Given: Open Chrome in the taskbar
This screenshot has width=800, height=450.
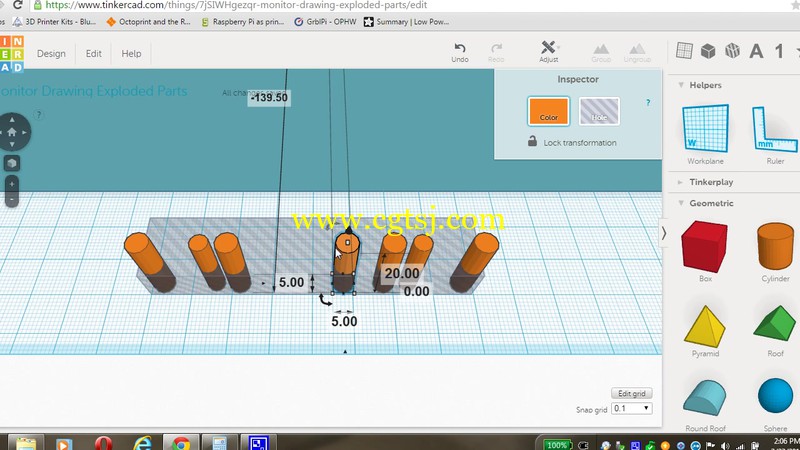Looking at the screenshot, I should tap(180, 442).
